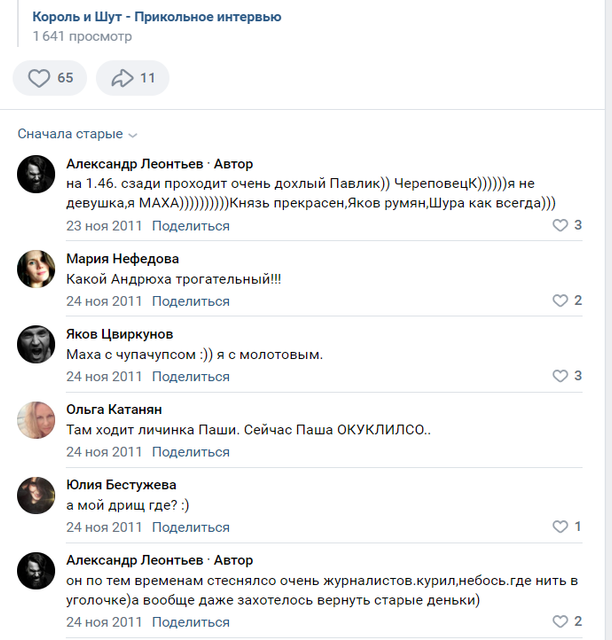Click Поделиться under Юлия Бестужева's comment
The width and height of the screenshot is (612, 640).
[x=191, y=528]
